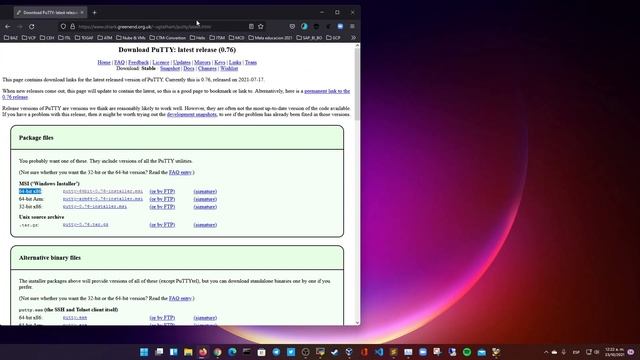Open Microsoft Edge from the taskbar
The height and width of the screenshot is (360, 640).
point(232,352)
